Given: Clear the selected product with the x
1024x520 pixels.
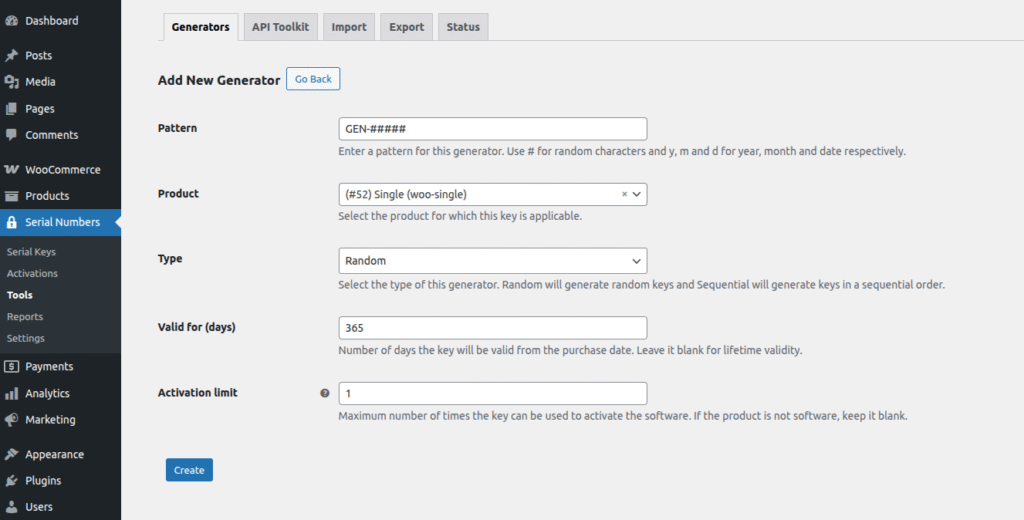Looking at the screenshot, I should pyautogui.click(x=624, y=195).
